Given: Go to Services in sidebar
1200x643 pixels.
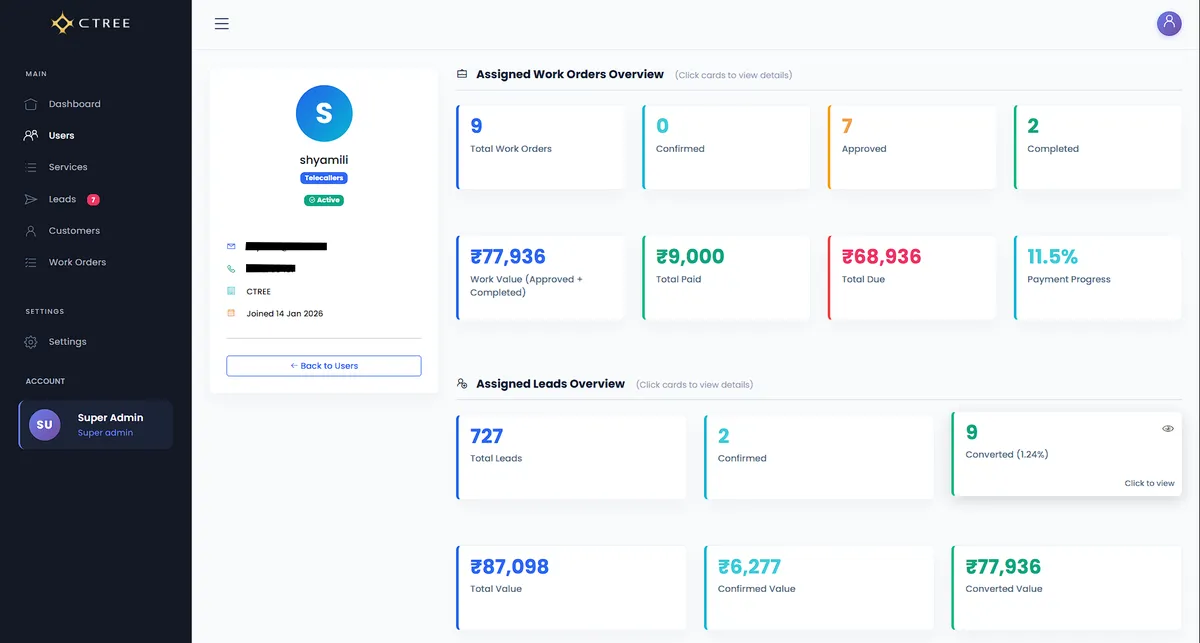Looking at the screenshot, I should tap(68, 167).
